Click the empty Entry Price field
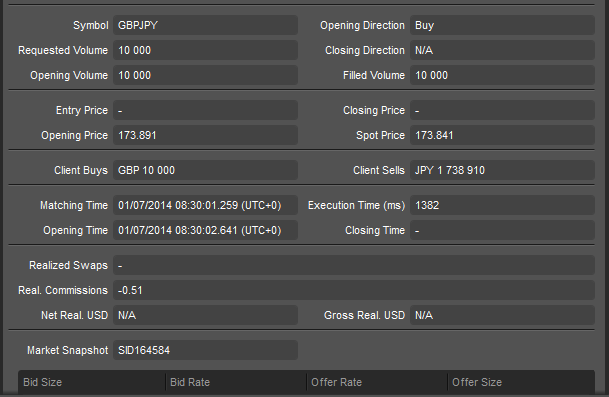609x397 pixels. coord(205,110)
